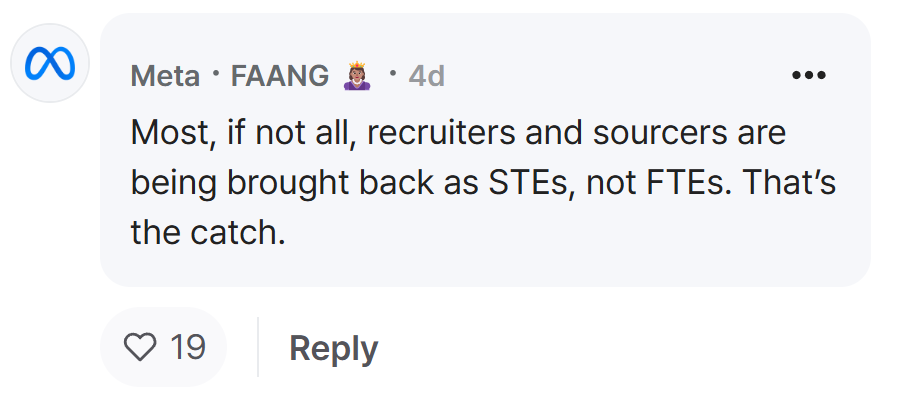Click the phrase "the catch." in comment
The width and height of the screenshot is (898, 394).
208,233
